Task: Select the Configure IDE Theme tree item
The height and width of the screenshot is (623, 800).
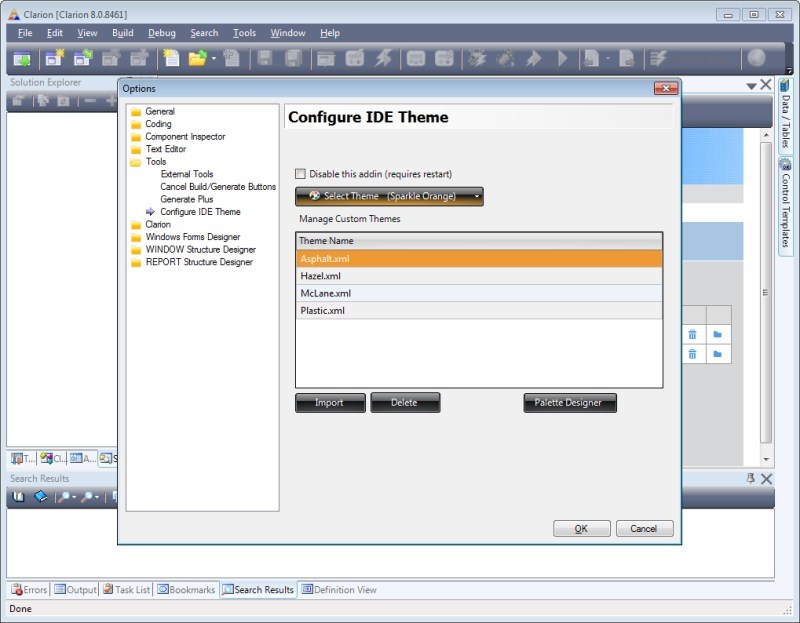Action: 200,212
